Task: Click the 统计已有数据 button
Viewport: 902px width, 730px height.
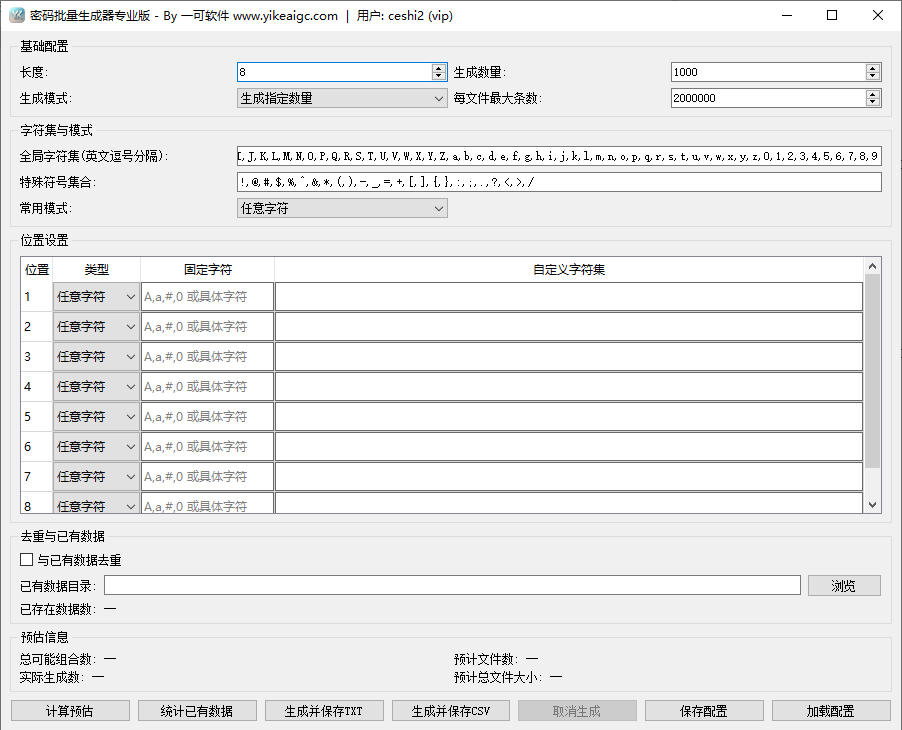Action: tap(197, 710)
